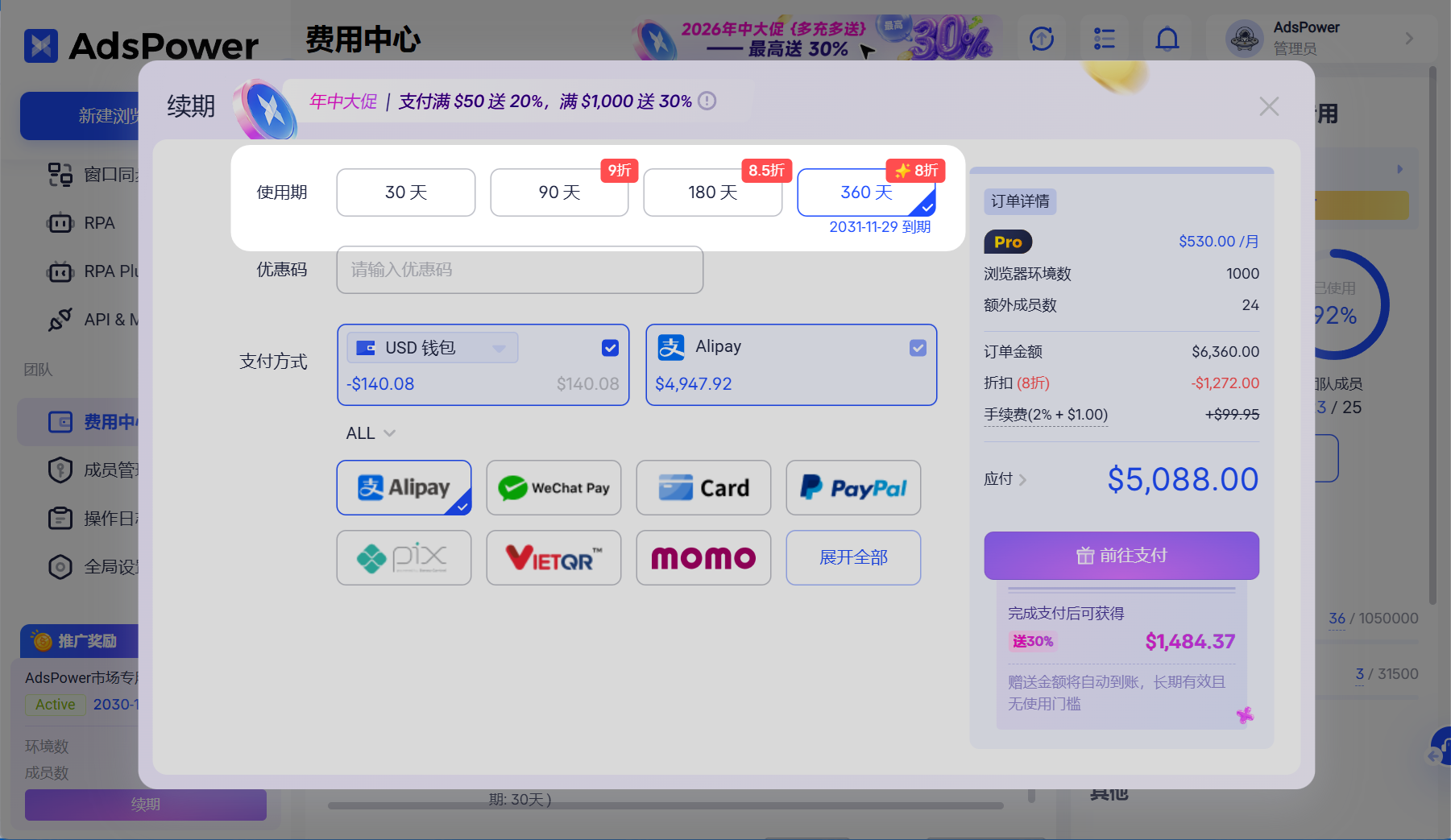Click the sidebar 续期 renew button
This screenshot has width=1451, height=840.
coord(145,805)
